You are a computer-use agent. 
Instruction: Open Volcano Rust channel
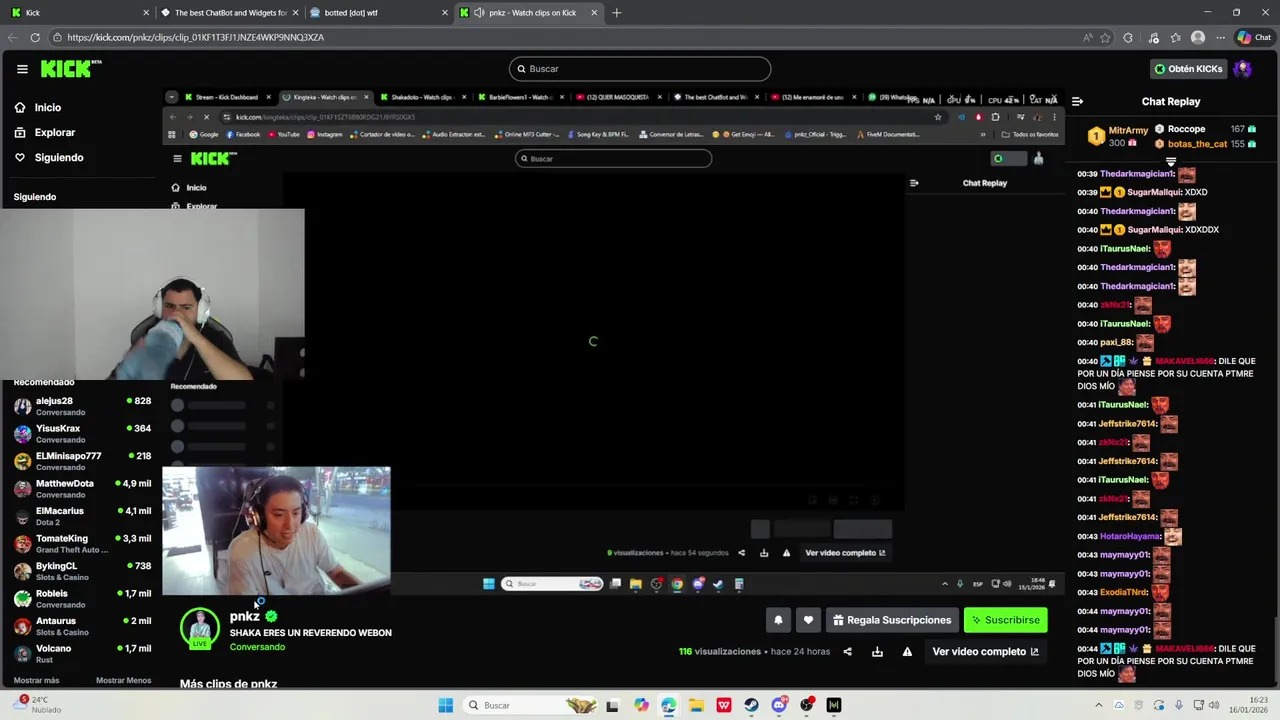(82, 653)
